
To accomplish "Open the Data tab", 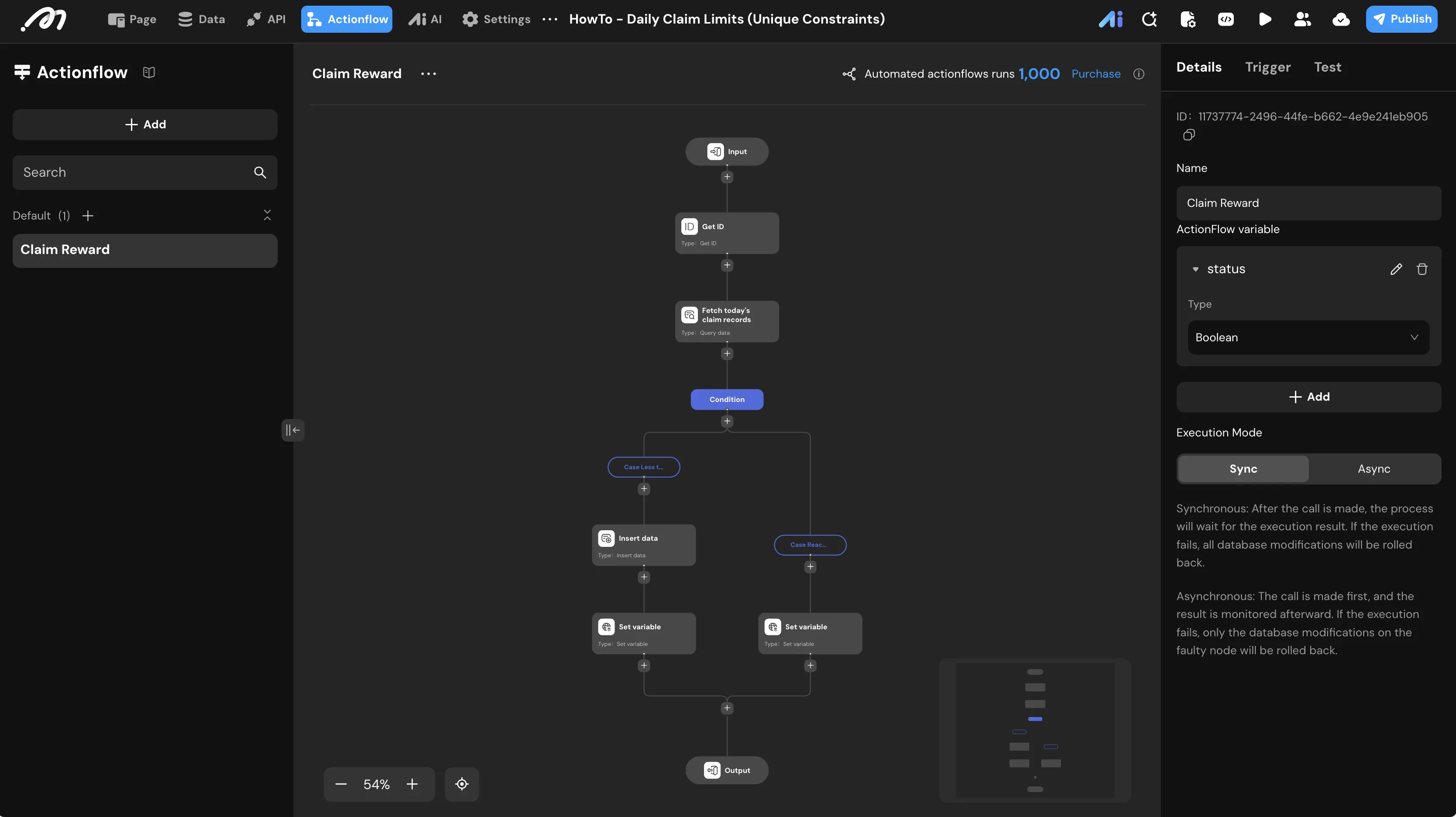I will tap(202, 19).
